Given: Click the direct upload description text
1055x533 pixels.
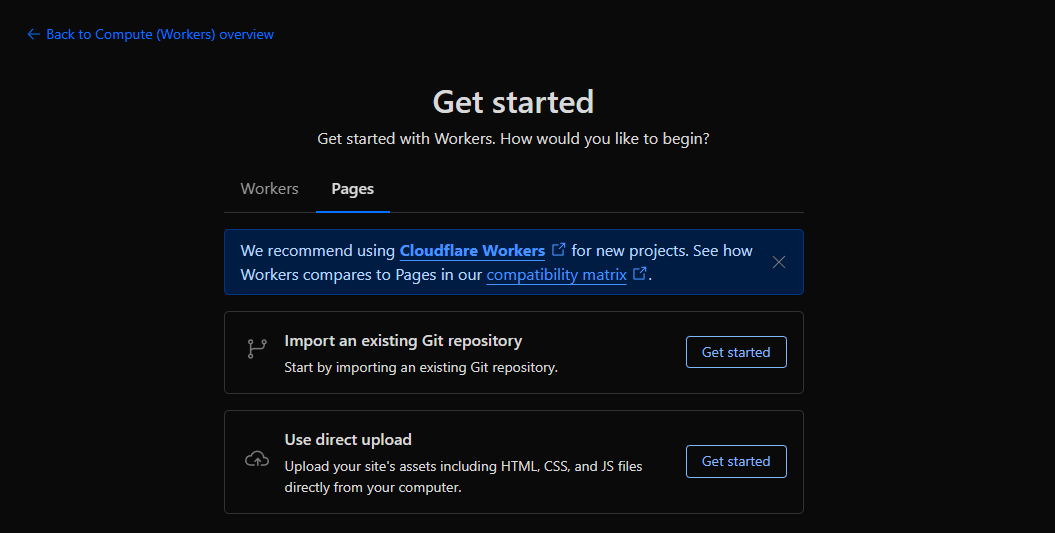Looking at the screenshot, I should point(463,477).
